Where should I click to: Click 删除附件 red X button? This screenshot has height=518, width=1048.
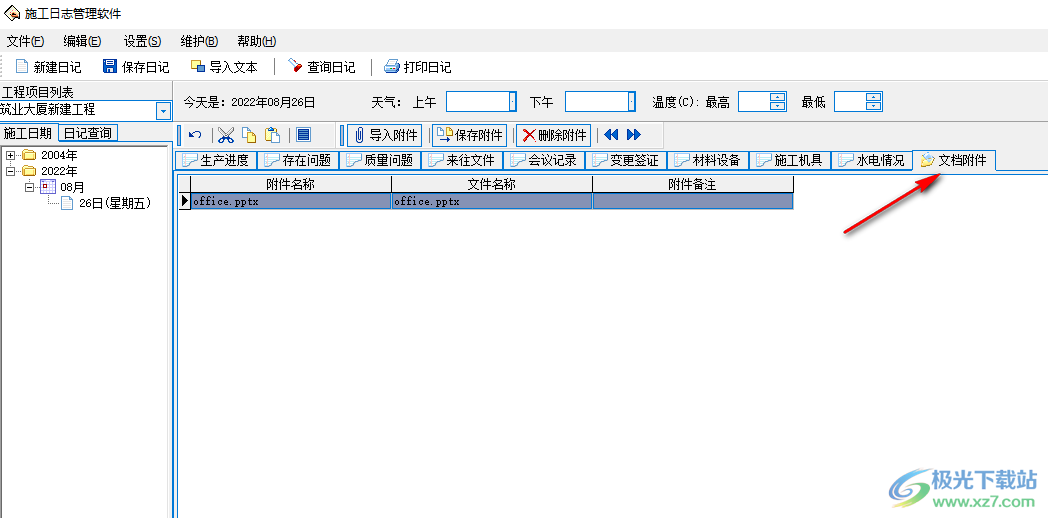coord(553,135)
